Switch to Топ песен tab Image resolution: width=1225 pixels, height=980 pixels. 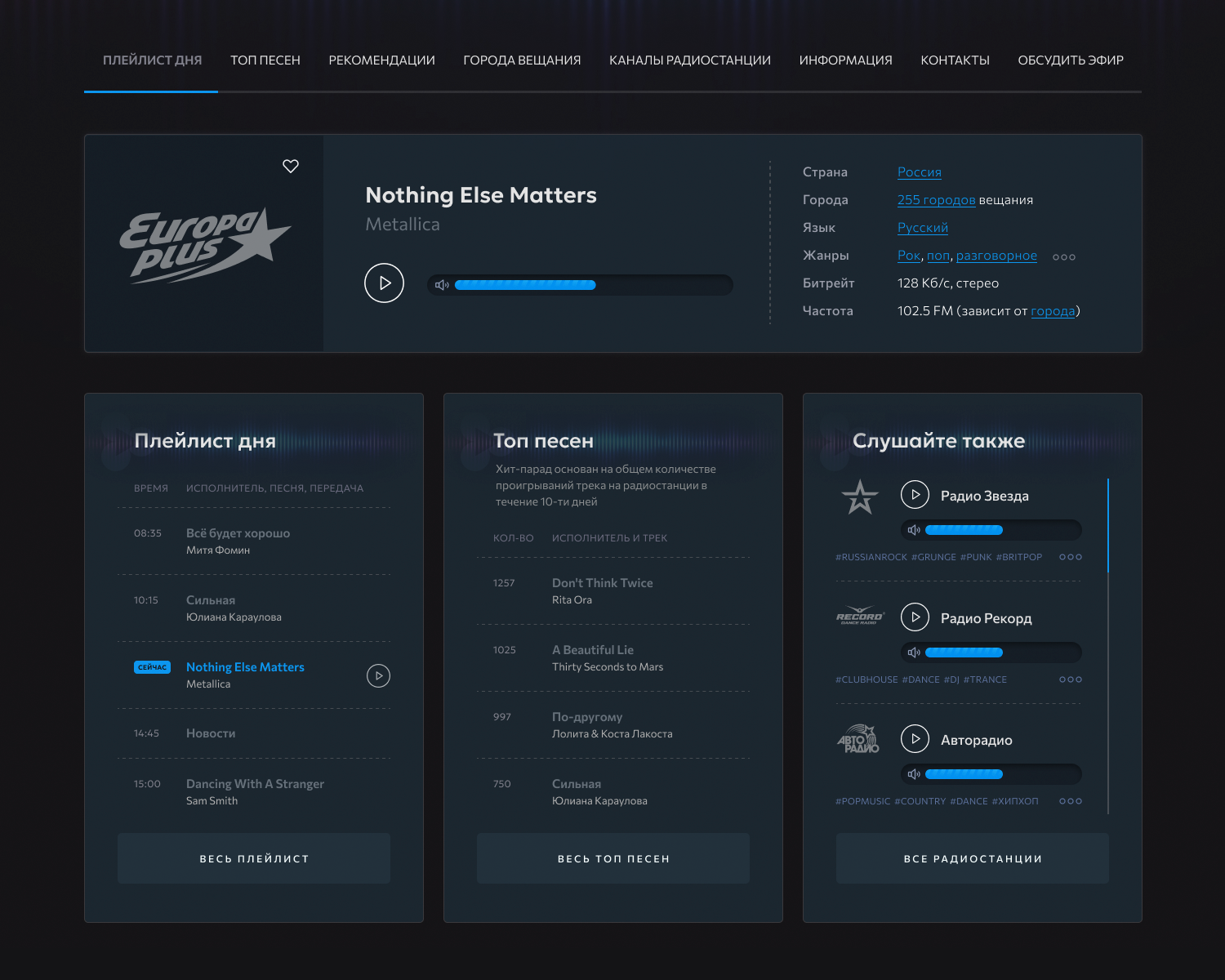[x=265, y=60]
